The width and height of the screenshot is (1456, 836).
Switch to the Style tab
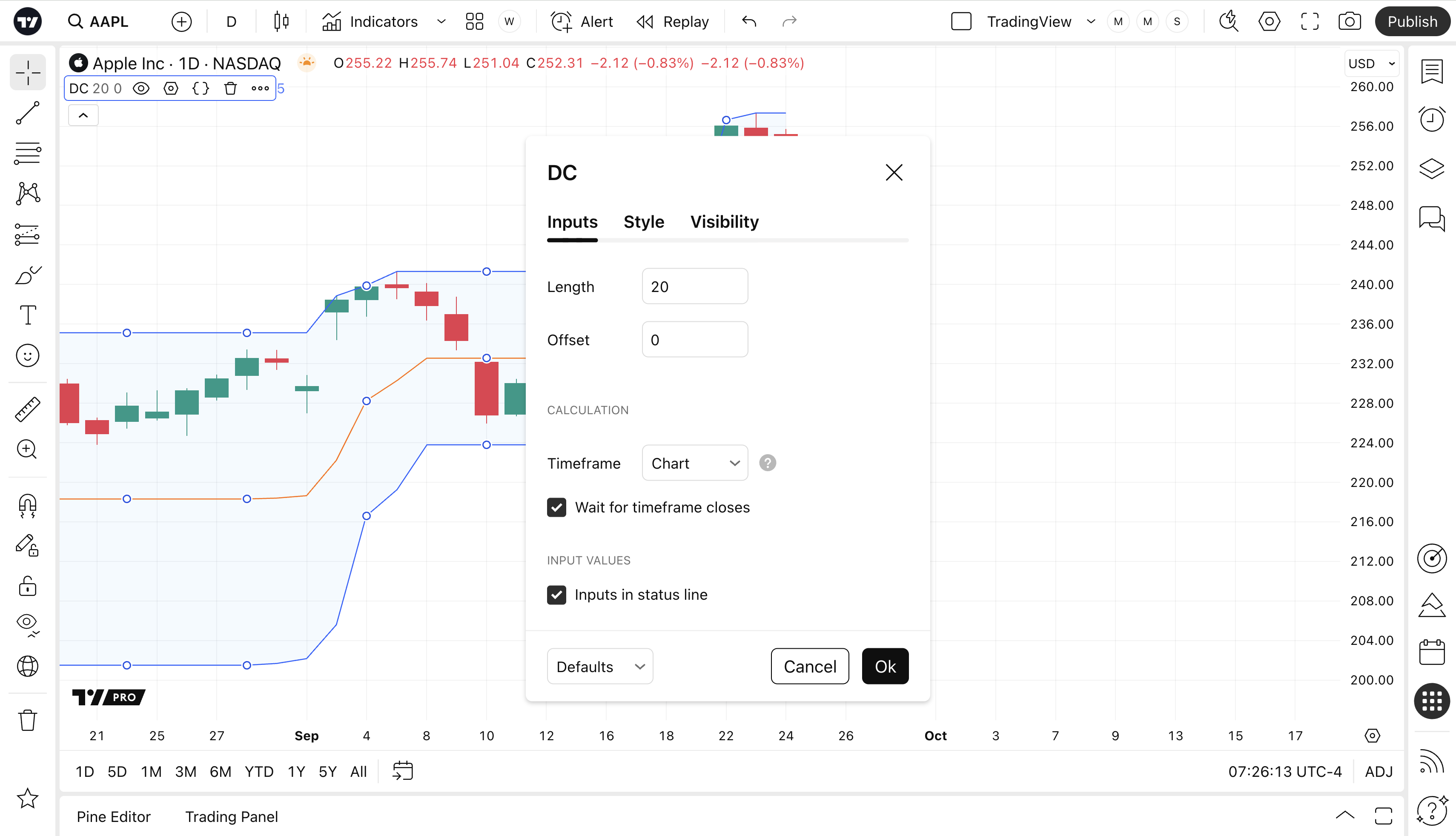coord(644,222)
